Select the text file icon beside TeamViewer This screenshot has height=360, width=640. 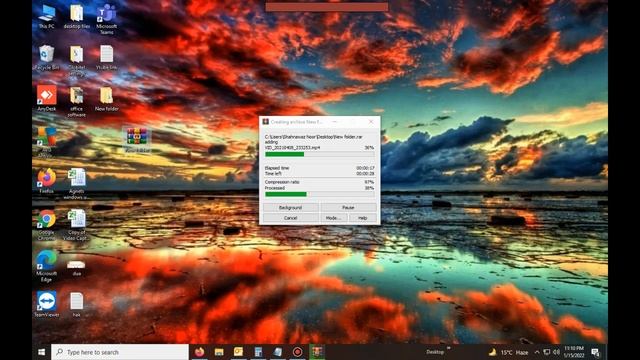[x=76, y=304]
